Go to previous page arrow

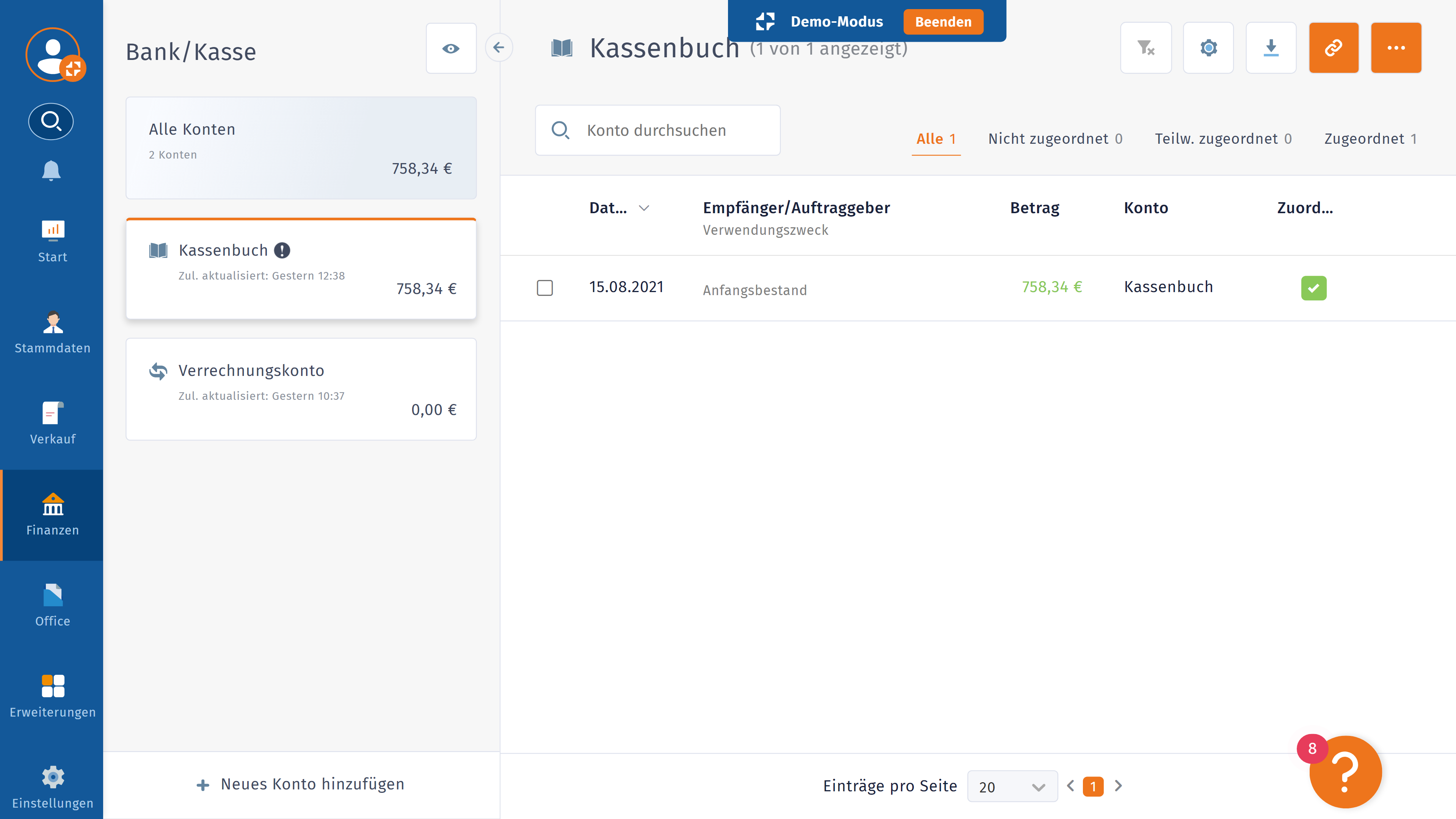click(1070, 786)
